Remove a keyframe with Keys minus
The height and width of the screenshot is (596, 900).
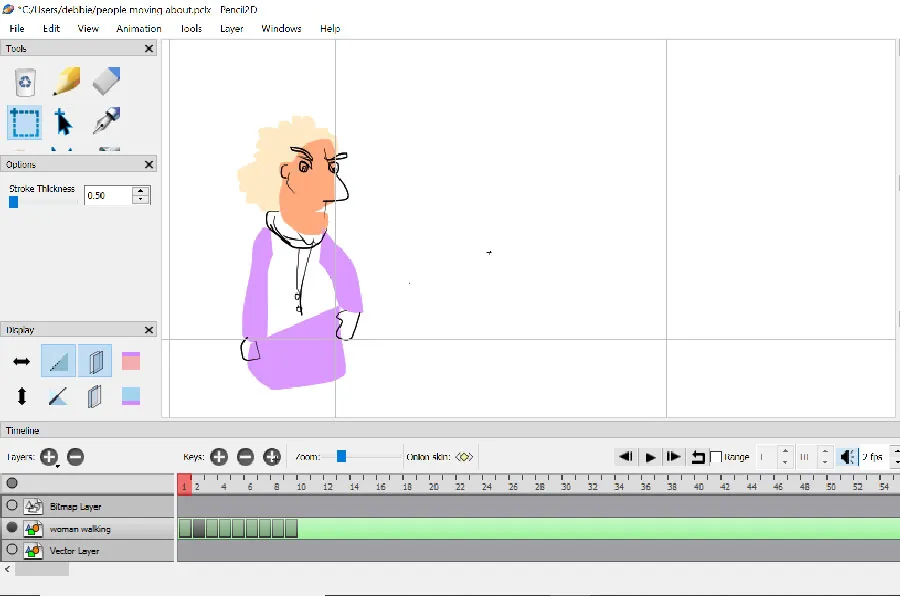[245, 457]
